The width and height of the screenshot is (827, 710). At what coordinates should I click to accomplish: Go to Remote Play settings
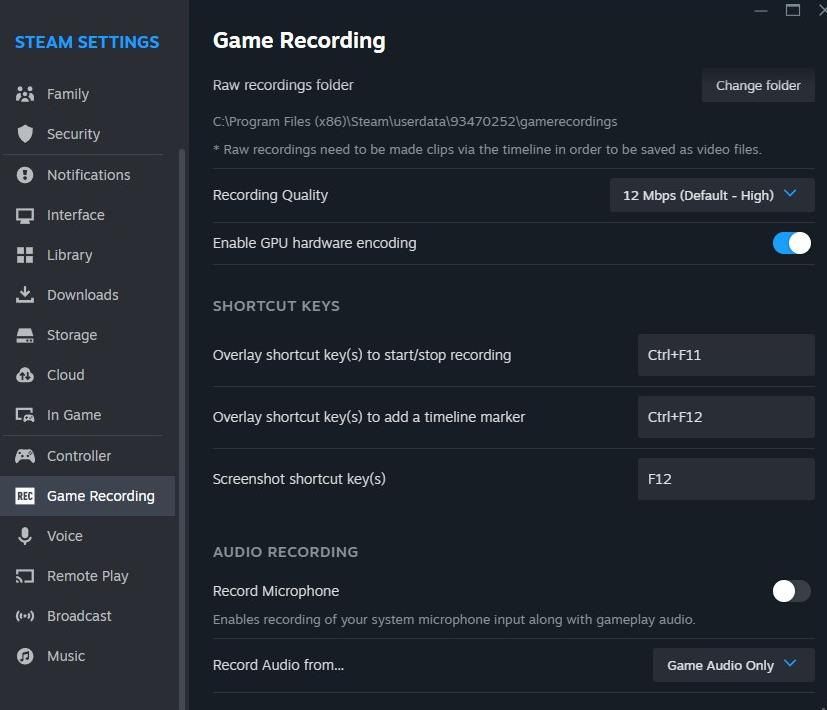click(88, 576)
